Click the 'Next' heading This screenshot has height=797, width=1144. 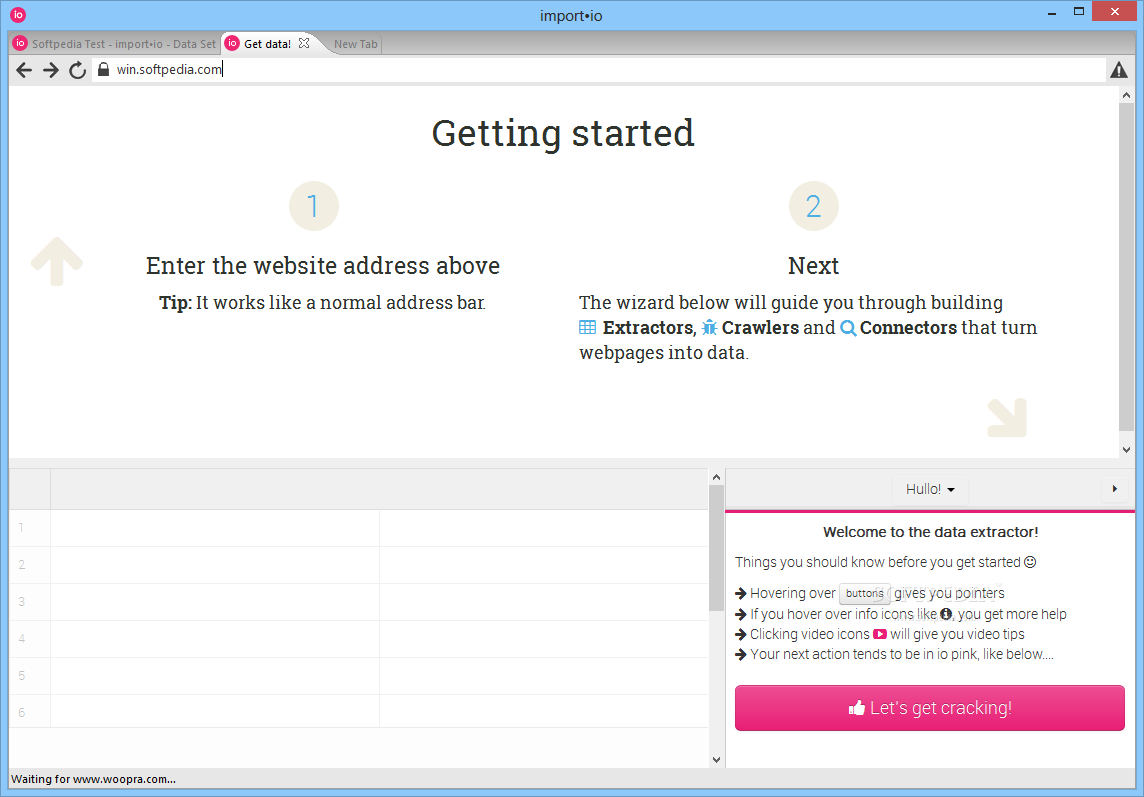point(813,266)
